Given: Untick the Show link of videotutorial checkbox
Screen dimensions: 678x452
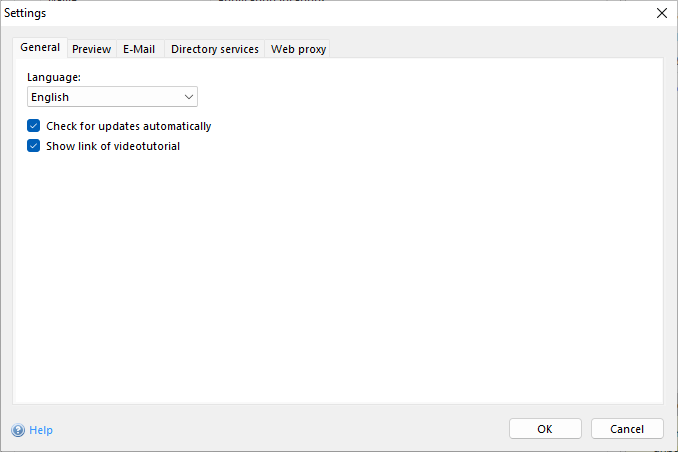Looking at the screenshot, I should click(34, 146).
